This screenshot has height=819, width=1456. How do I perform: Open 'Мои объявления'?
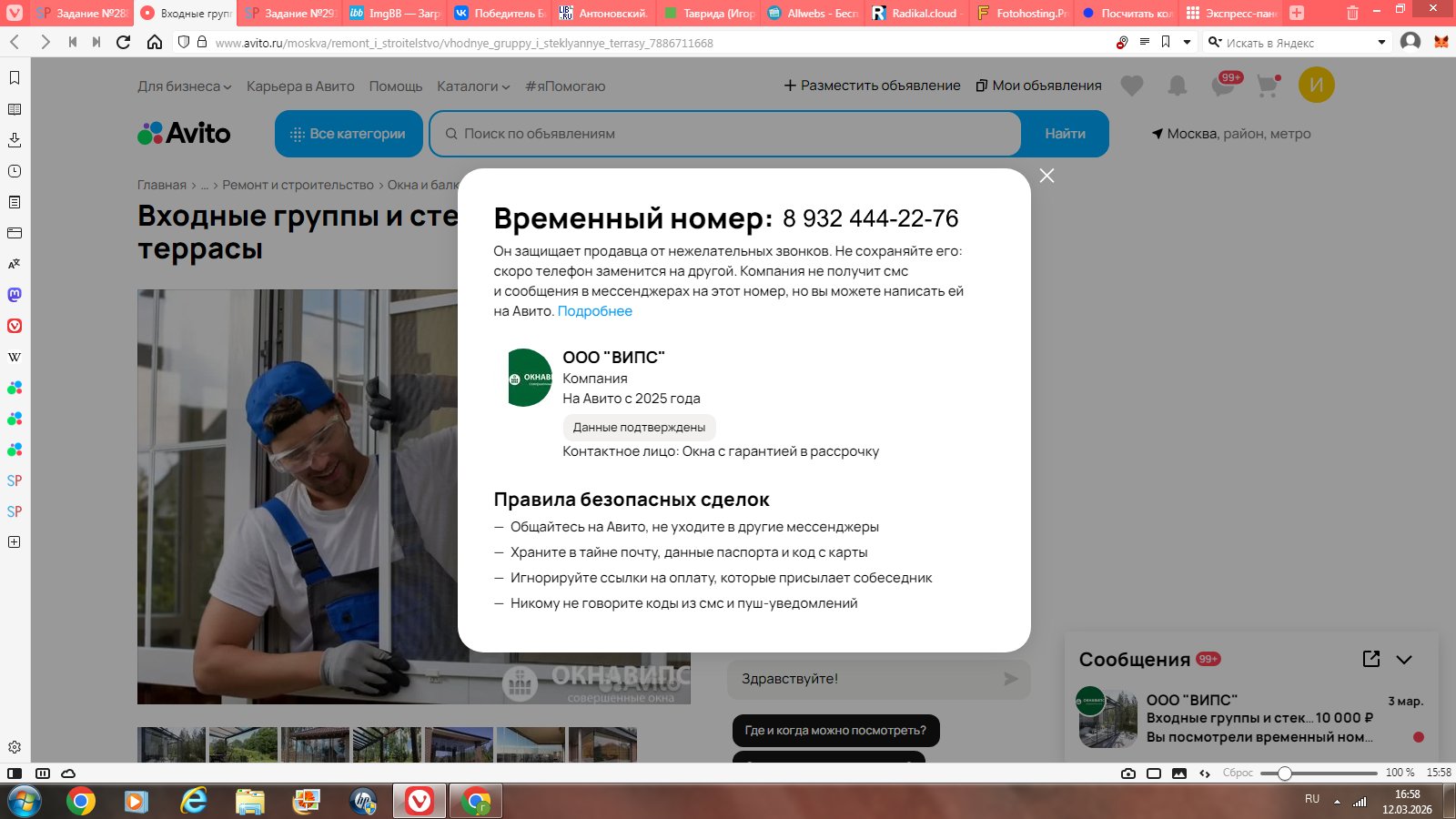click(1039, 86)
